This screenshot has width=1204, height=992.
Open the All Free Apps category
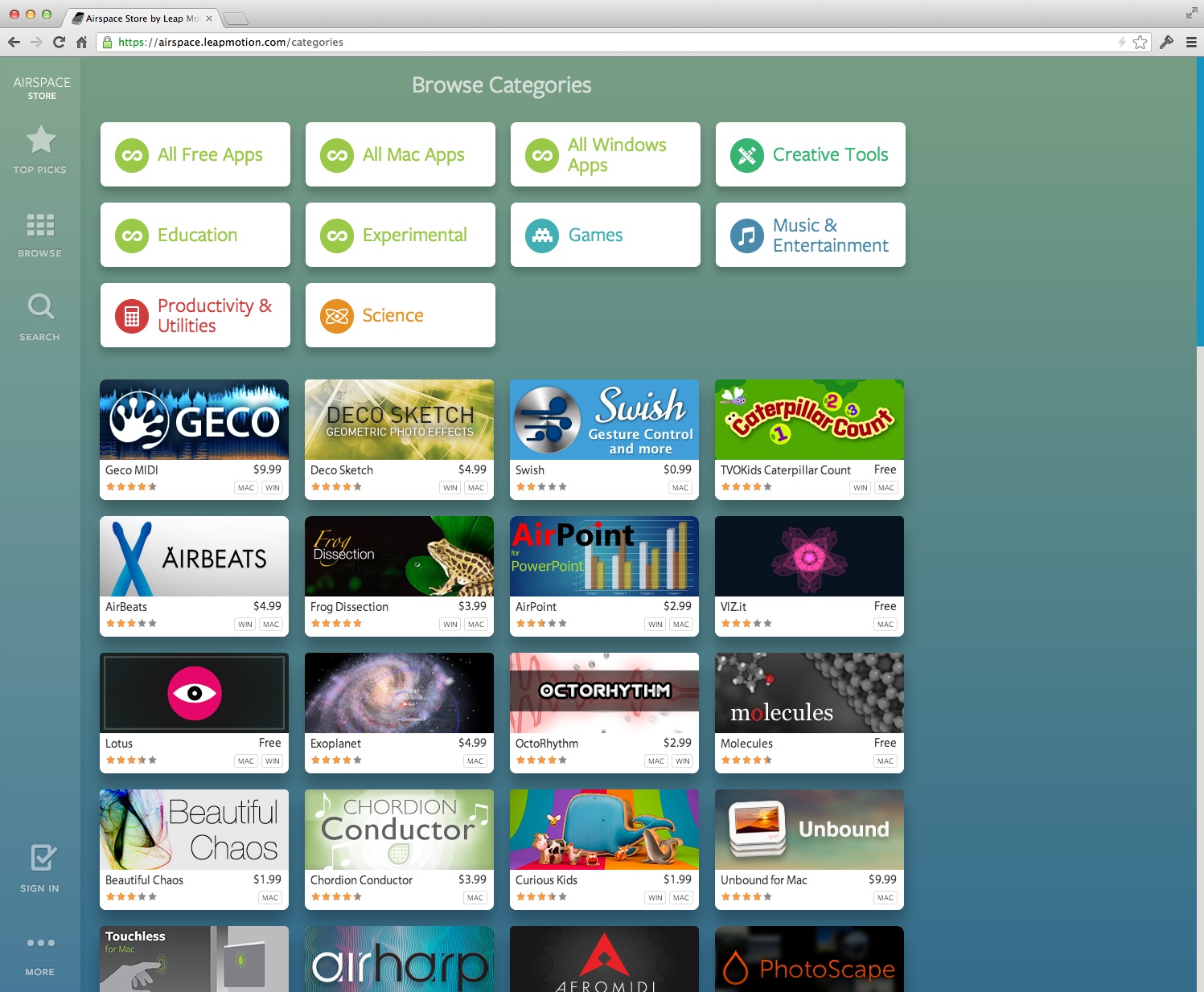pos(195,154)
